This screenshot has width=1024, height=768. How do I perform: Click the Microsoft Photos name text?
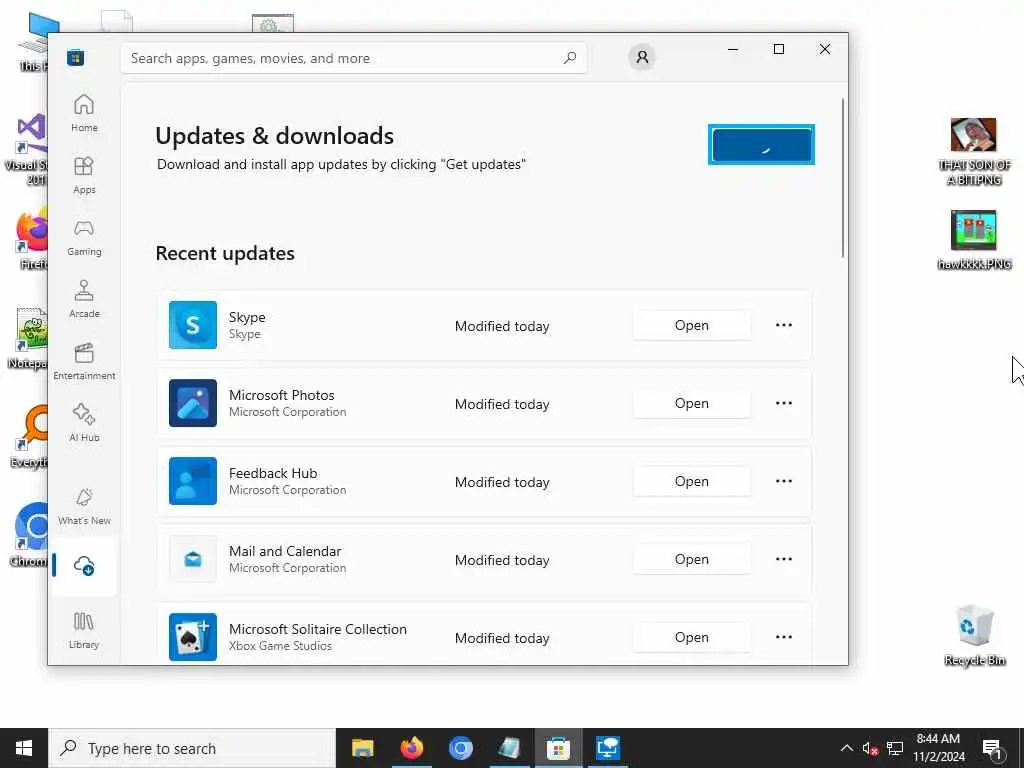(281, 395)
